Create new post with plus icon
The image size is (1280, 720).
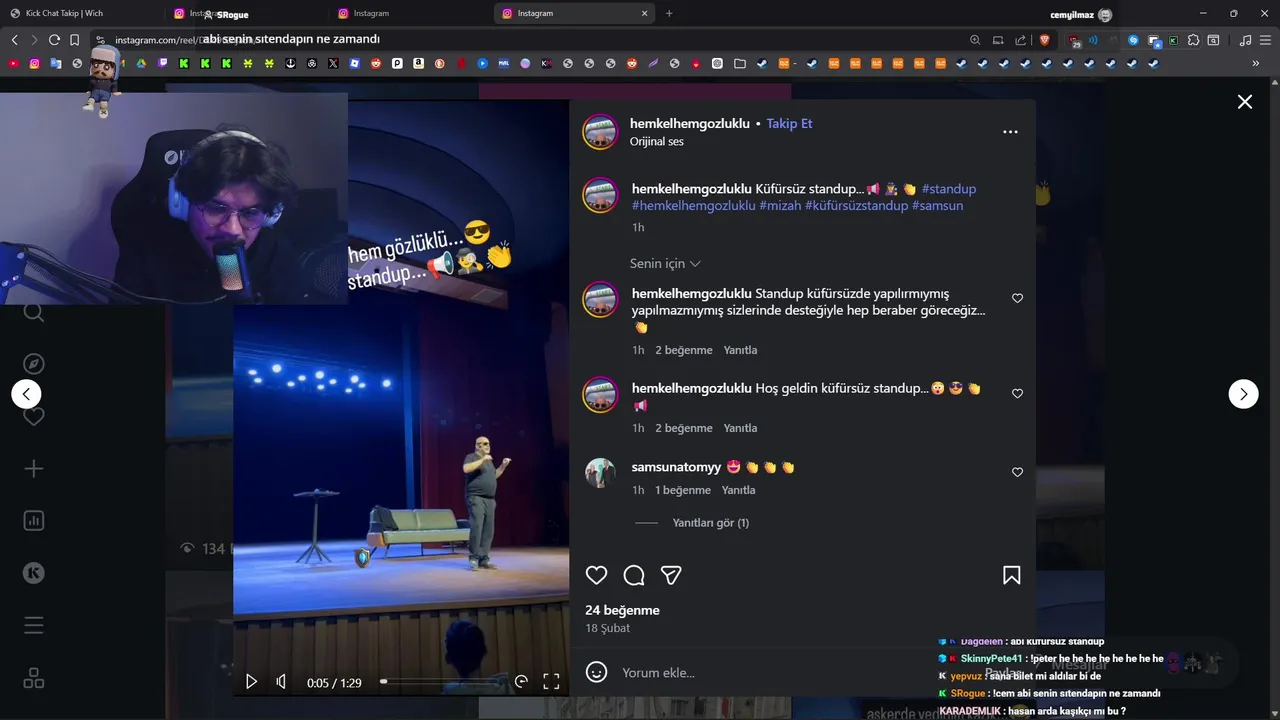pyautogui.click(x=34, y=469)
